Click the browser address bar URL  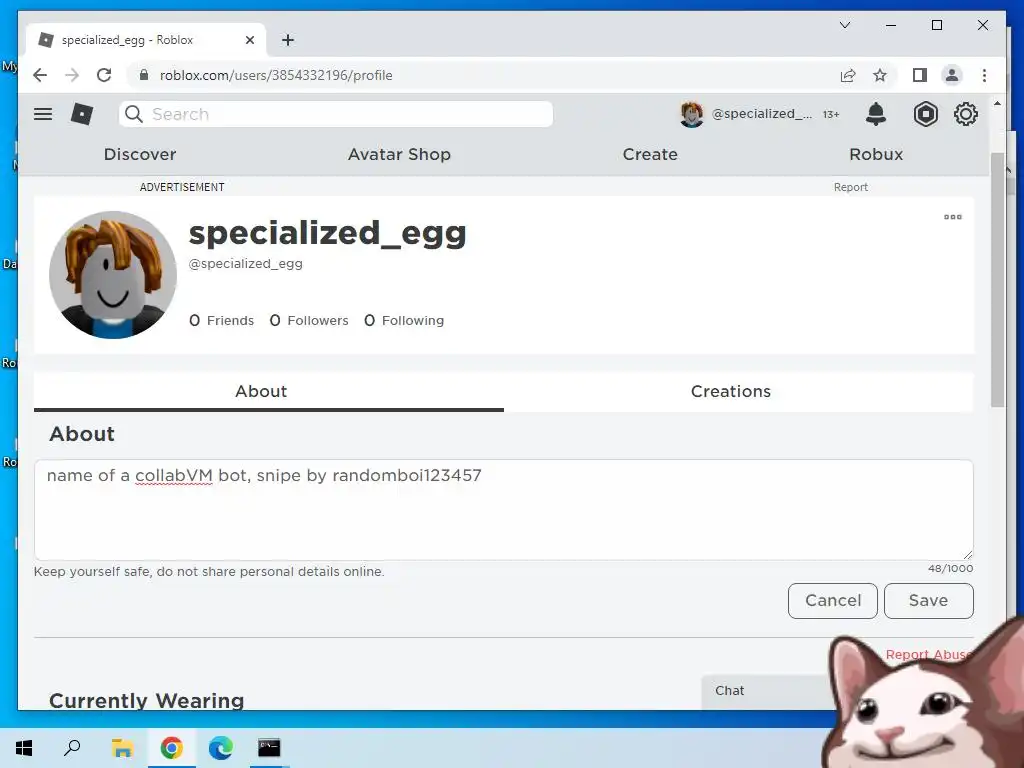(276, 75)
